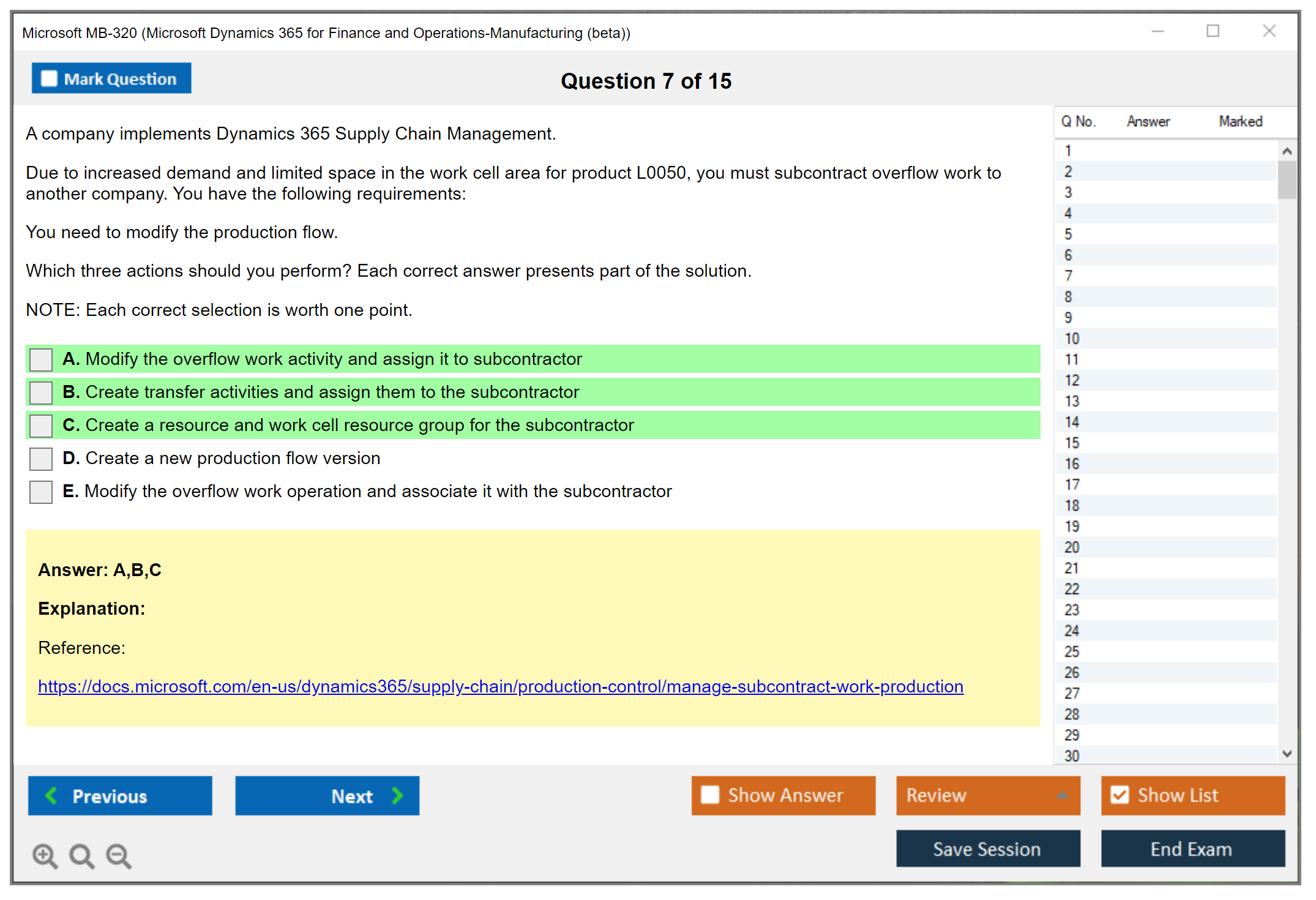The width and height of the screenshot is (1316, 900).
Task: Maximize the exam window
Action: [x=1213, y=31]
